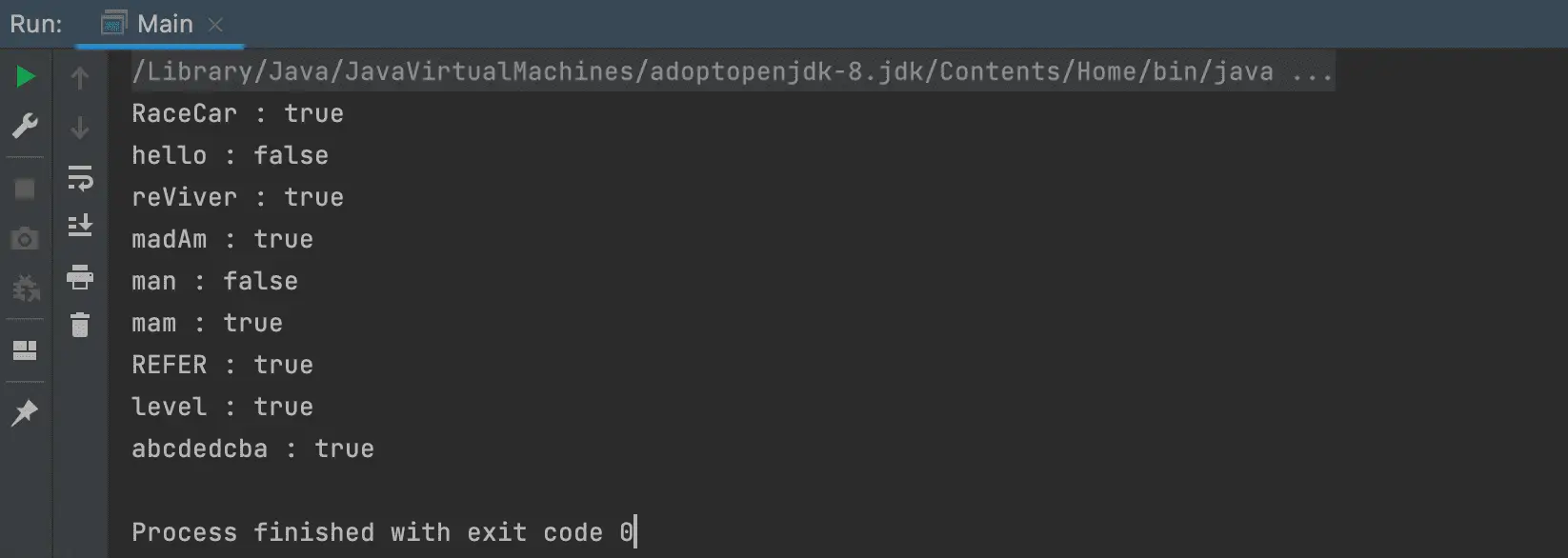
Task: Jump down the stack trace with the down arrow
Action: tap(80, 128)
